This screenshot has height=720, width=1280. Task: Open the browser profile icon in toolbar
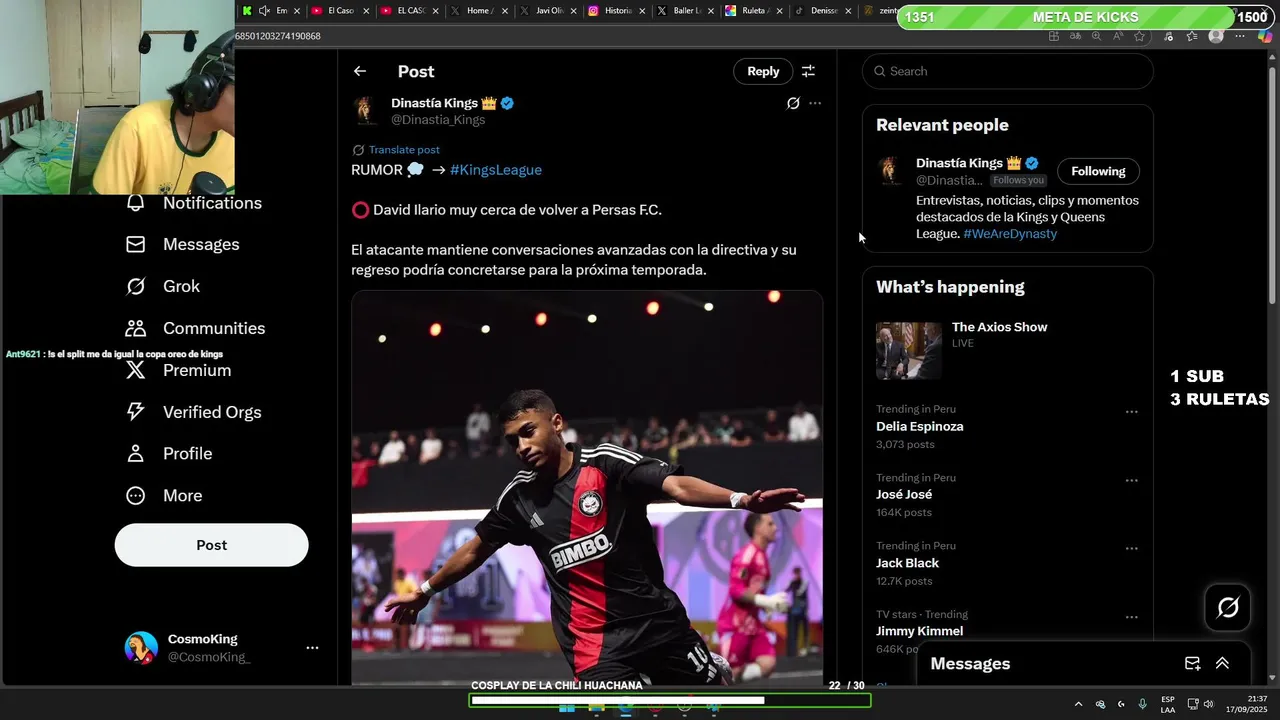pos(1216,36)
